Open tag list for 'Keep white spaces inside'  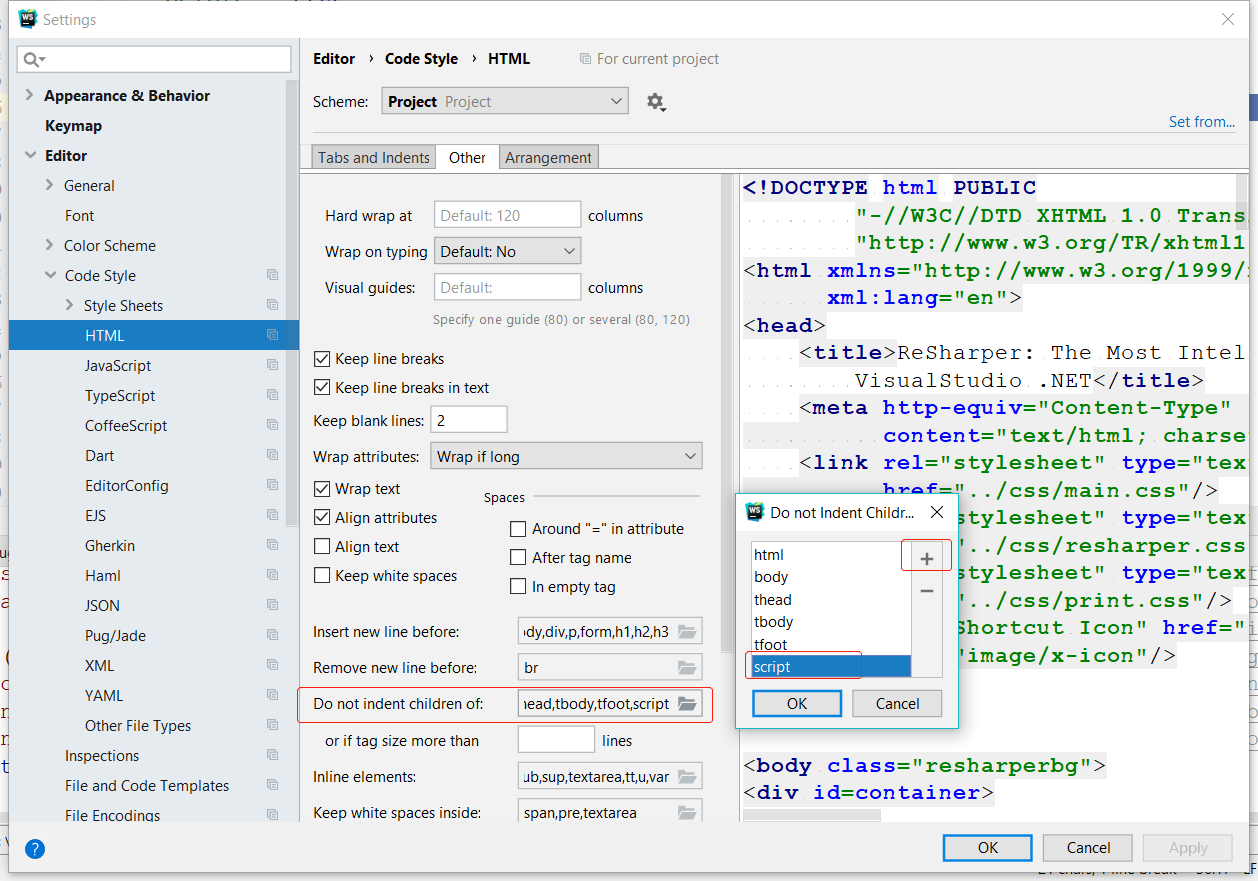tap(688, 812)
